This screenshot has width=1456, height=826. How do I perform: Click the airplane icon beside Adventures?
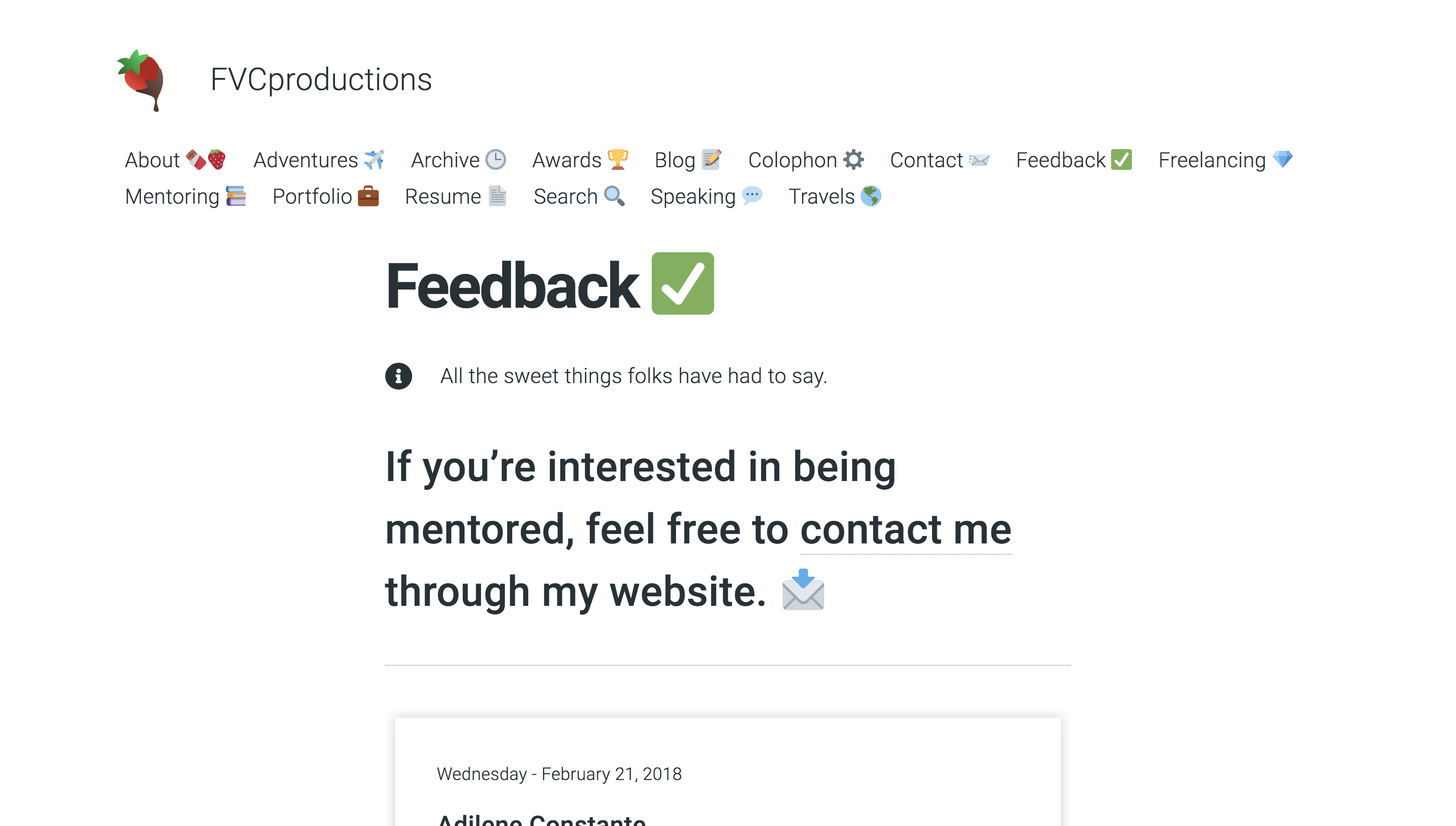click(374, 160)
